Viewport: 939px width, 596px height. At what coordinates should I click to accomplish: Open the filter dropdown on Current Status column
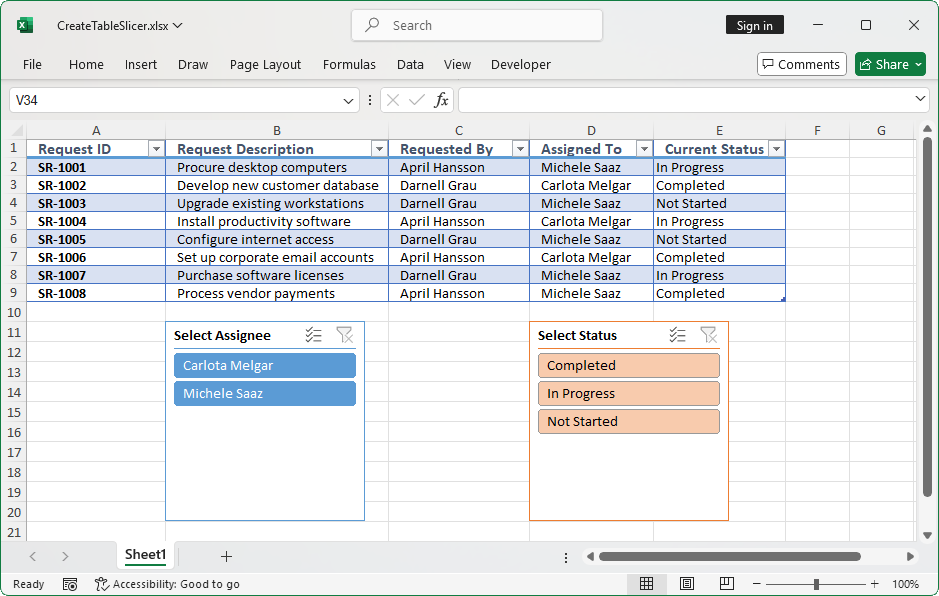pyautogui.click(x=776, y=147)
